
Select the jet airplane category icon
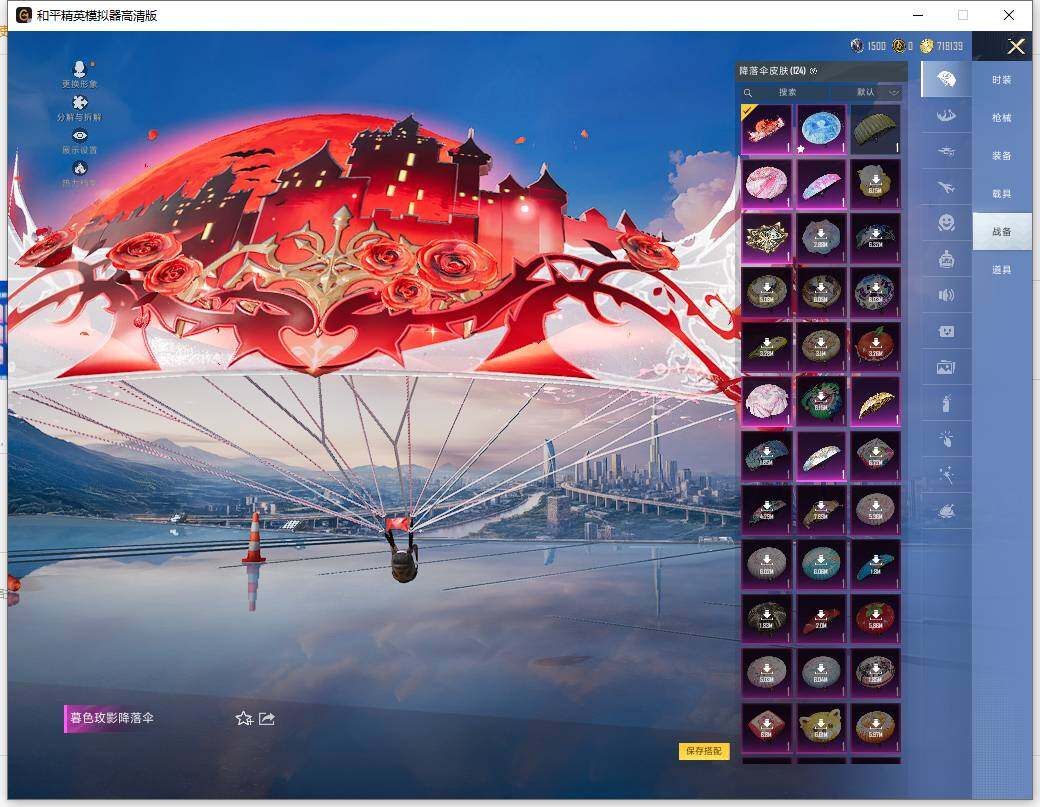(946, 188)
